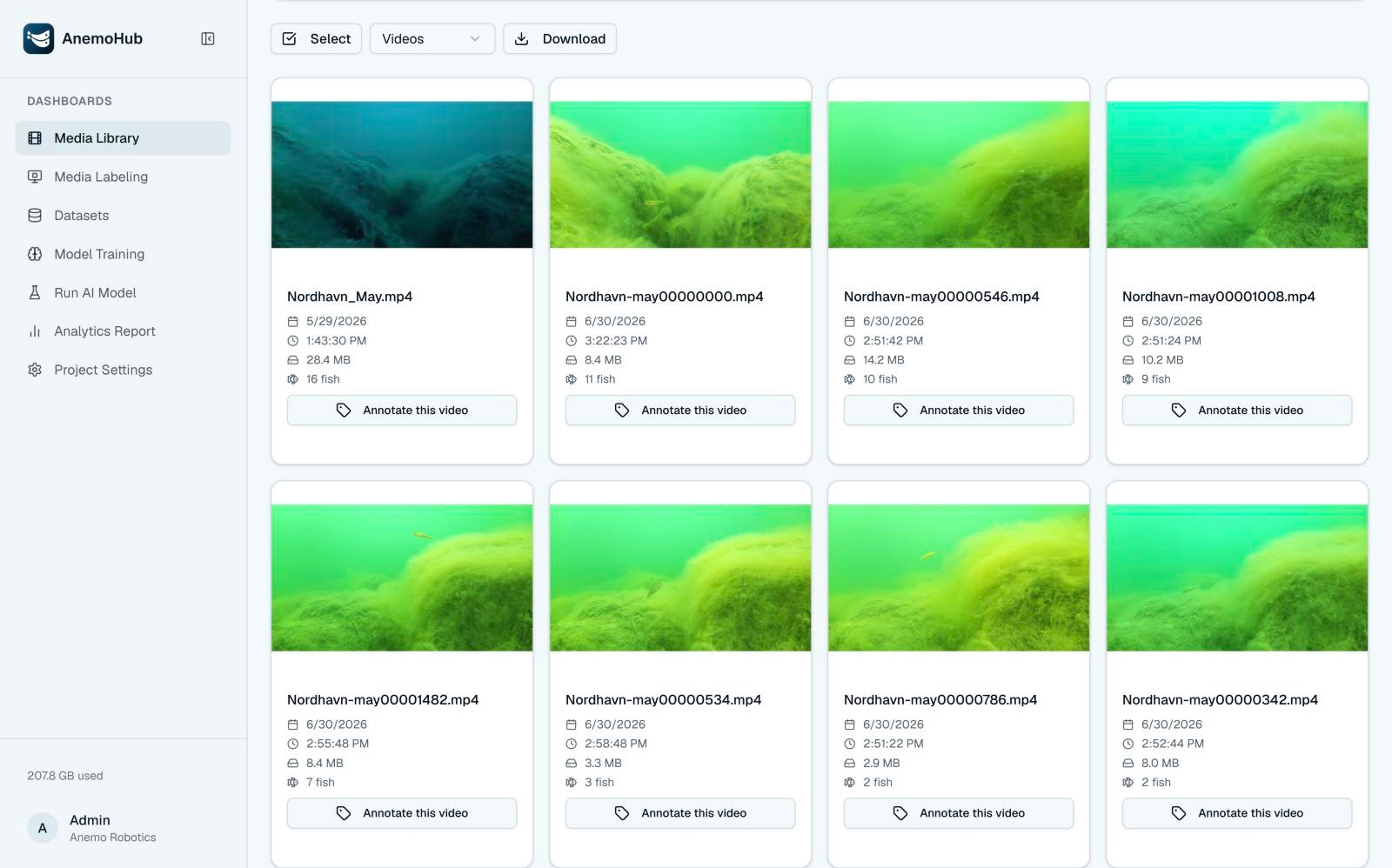The image size is (1392, 868).
Task: Click the Datasets database icon
Action: pyautogui.click(x=35, y=216)
